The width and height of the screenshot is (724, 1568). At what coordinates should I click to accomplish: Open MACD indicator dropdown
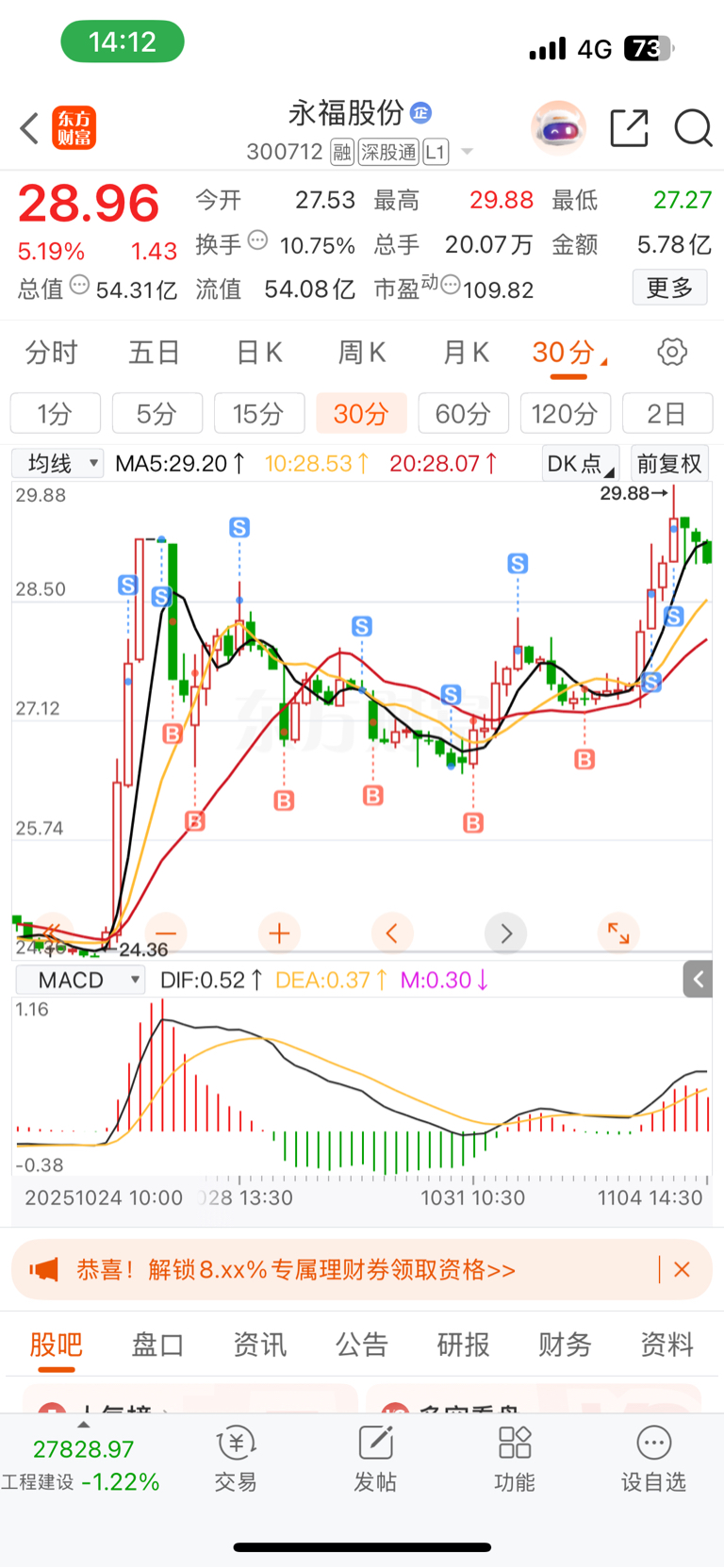click(80, 980)
